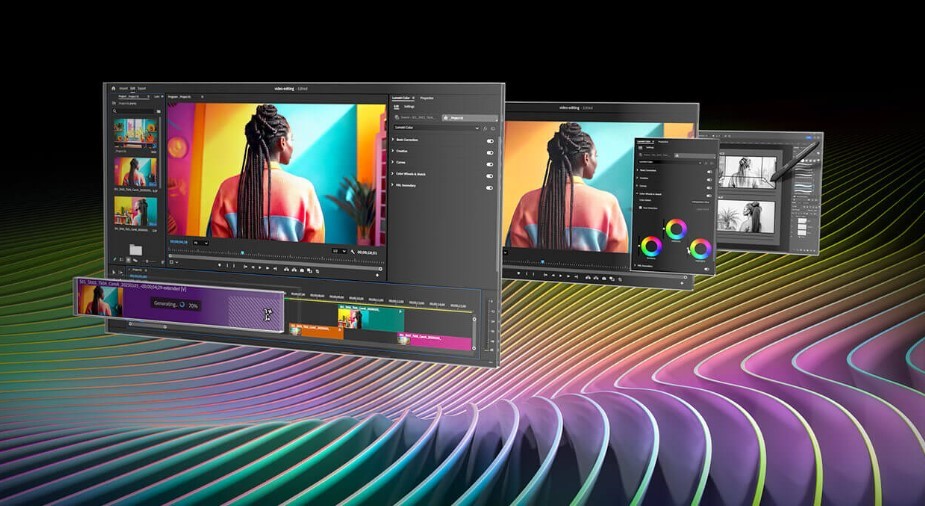Toggle off Basic Correction in Lumetri Color
Image resolution: width=925 pixels, height=506 pixels.
pyautogui.click(x=490, y=141)
